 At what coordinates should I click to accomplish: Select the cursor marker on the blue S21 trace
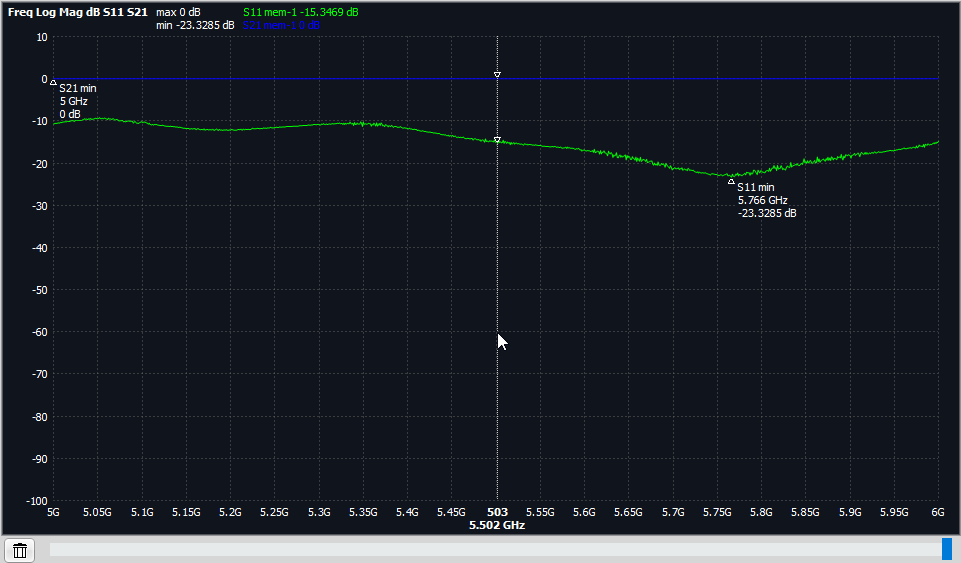coord(497,75)
